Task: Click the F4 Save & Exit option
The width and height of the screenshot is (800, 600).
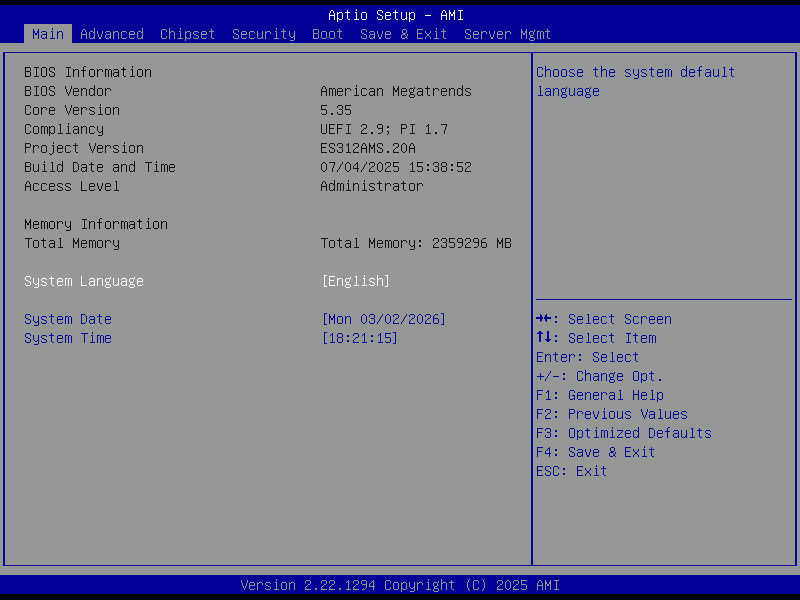Action: [x=595, y=452]
